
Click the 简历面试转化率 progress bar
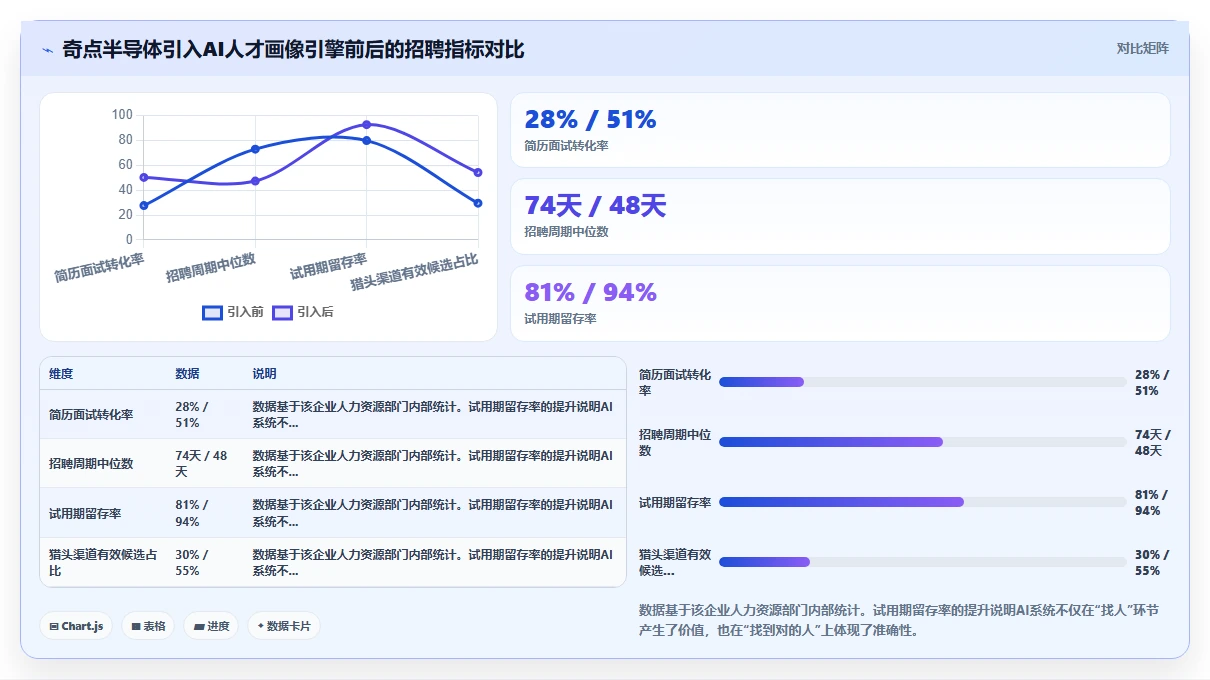pos(922,382)
